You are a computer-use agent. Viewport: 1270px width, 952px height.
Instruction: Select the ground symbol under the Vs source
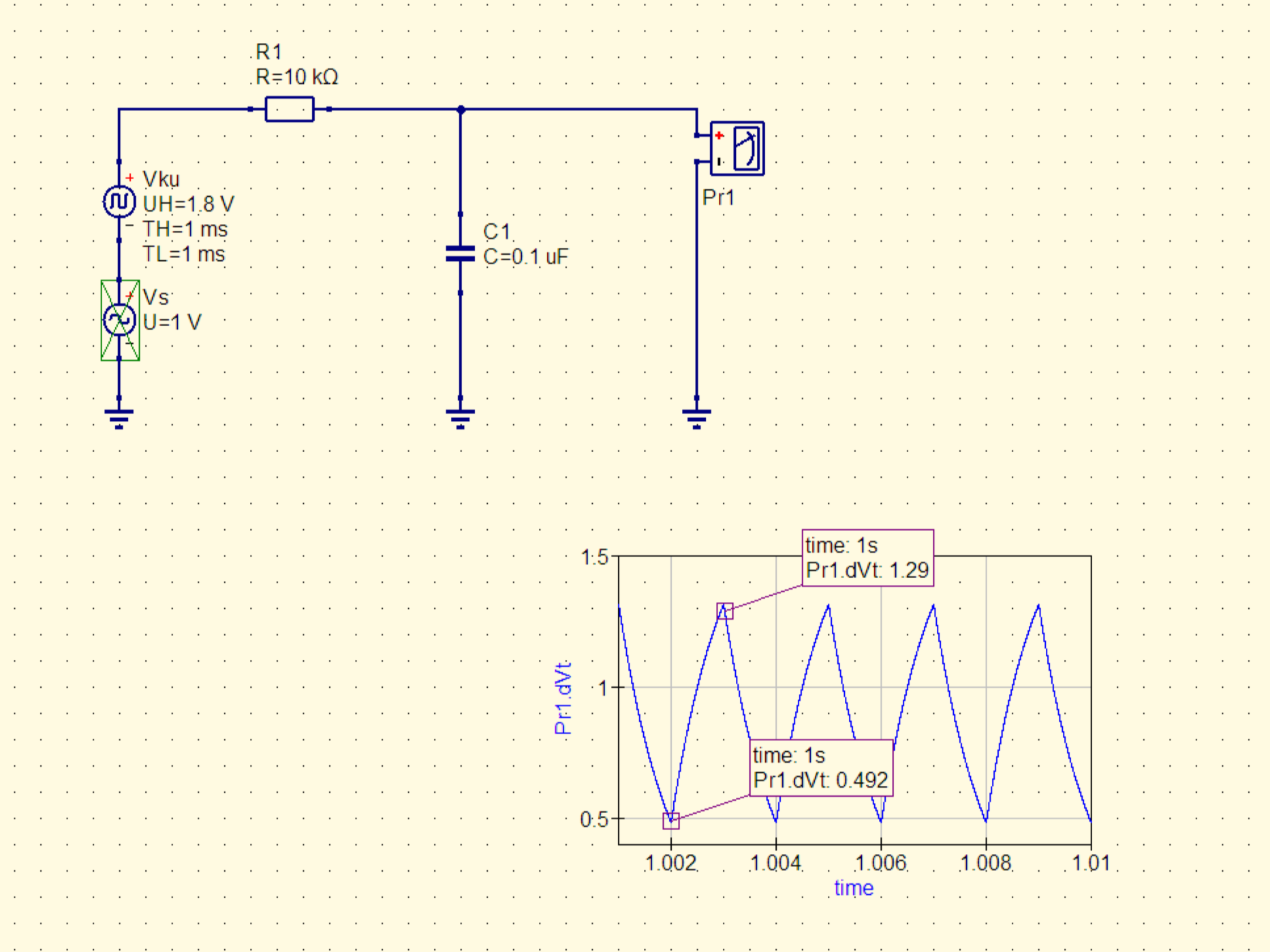(x=119, y=415)
